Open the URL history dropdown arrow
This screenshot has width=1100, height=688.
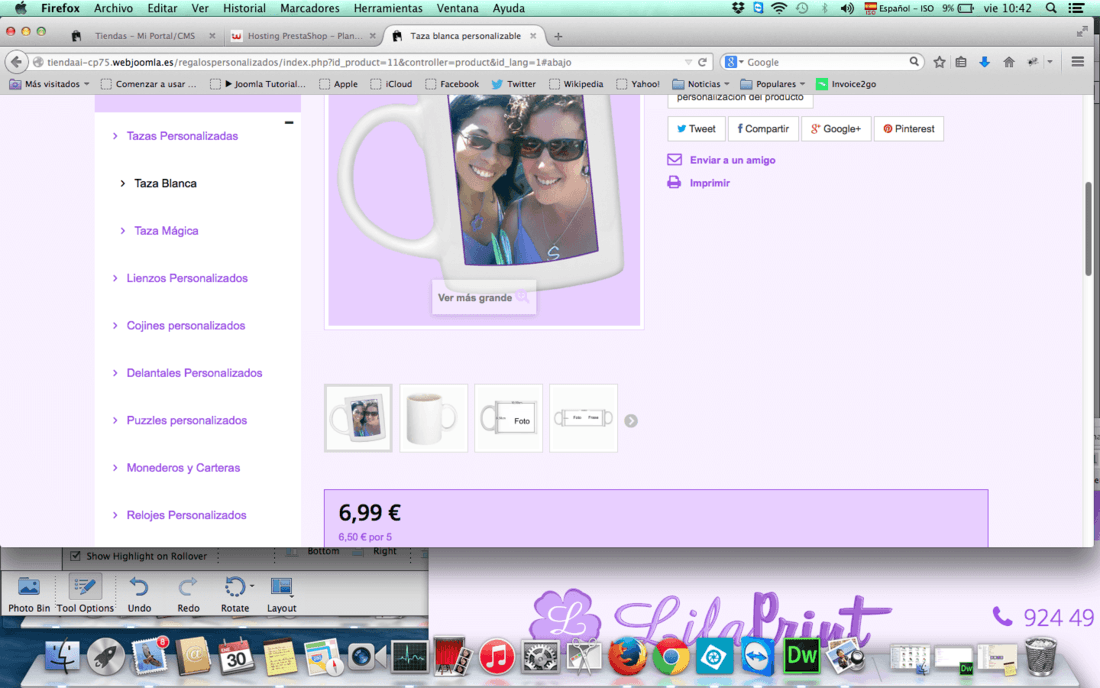[688, 62]
